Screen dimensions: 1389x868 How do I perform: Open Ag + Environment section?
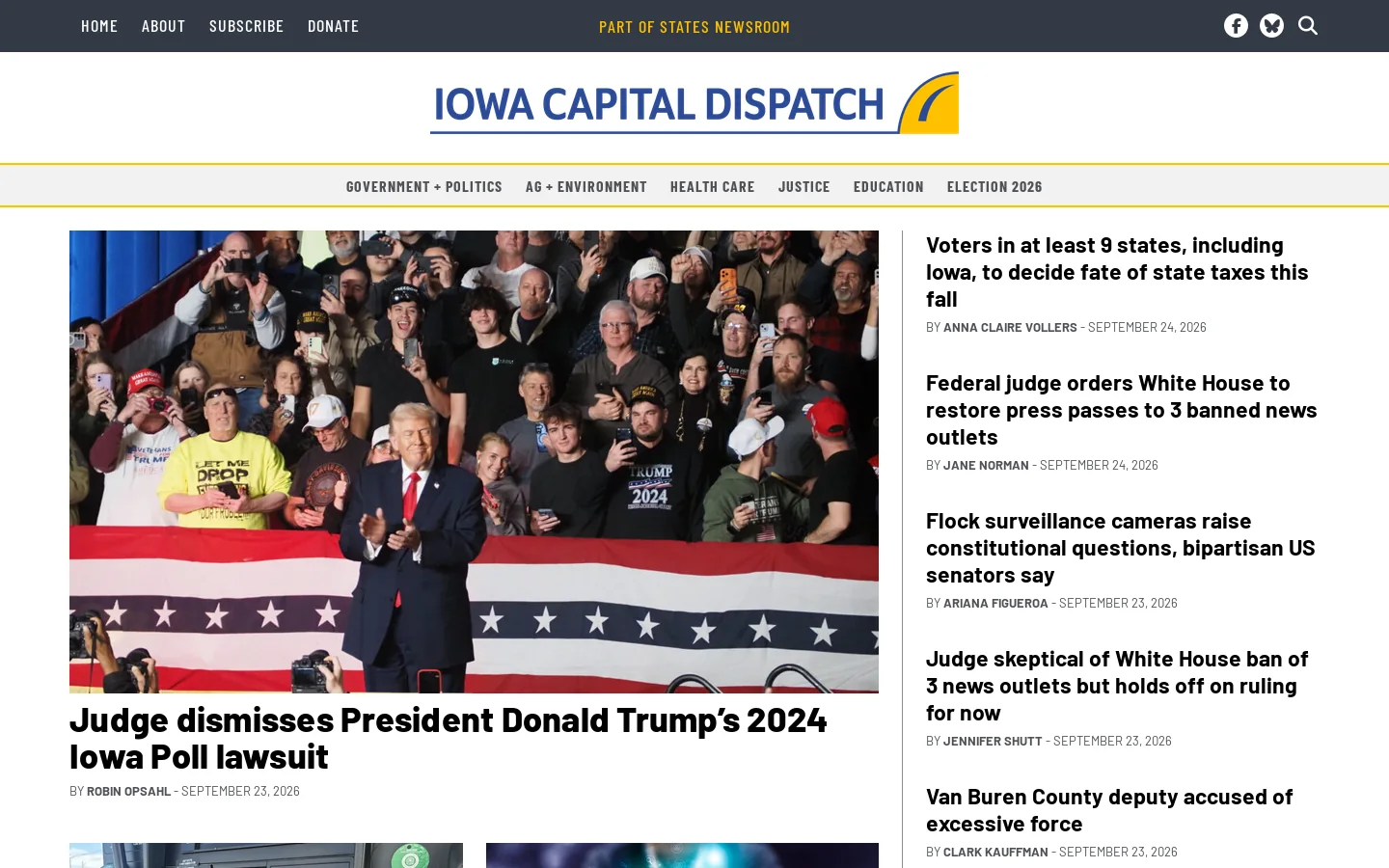click(586, 186)
